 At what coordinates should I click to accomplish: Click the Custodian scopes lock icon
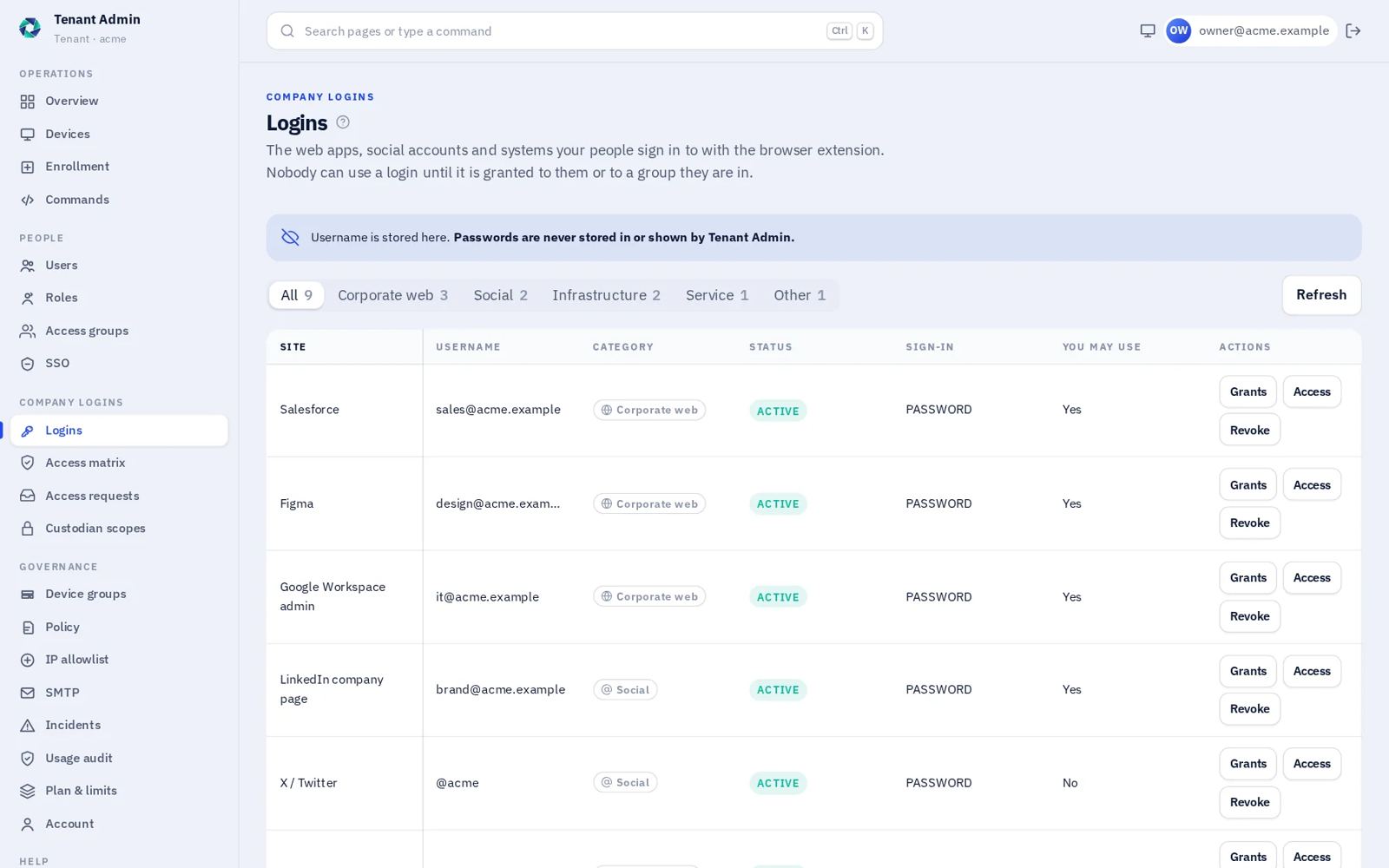28,529
